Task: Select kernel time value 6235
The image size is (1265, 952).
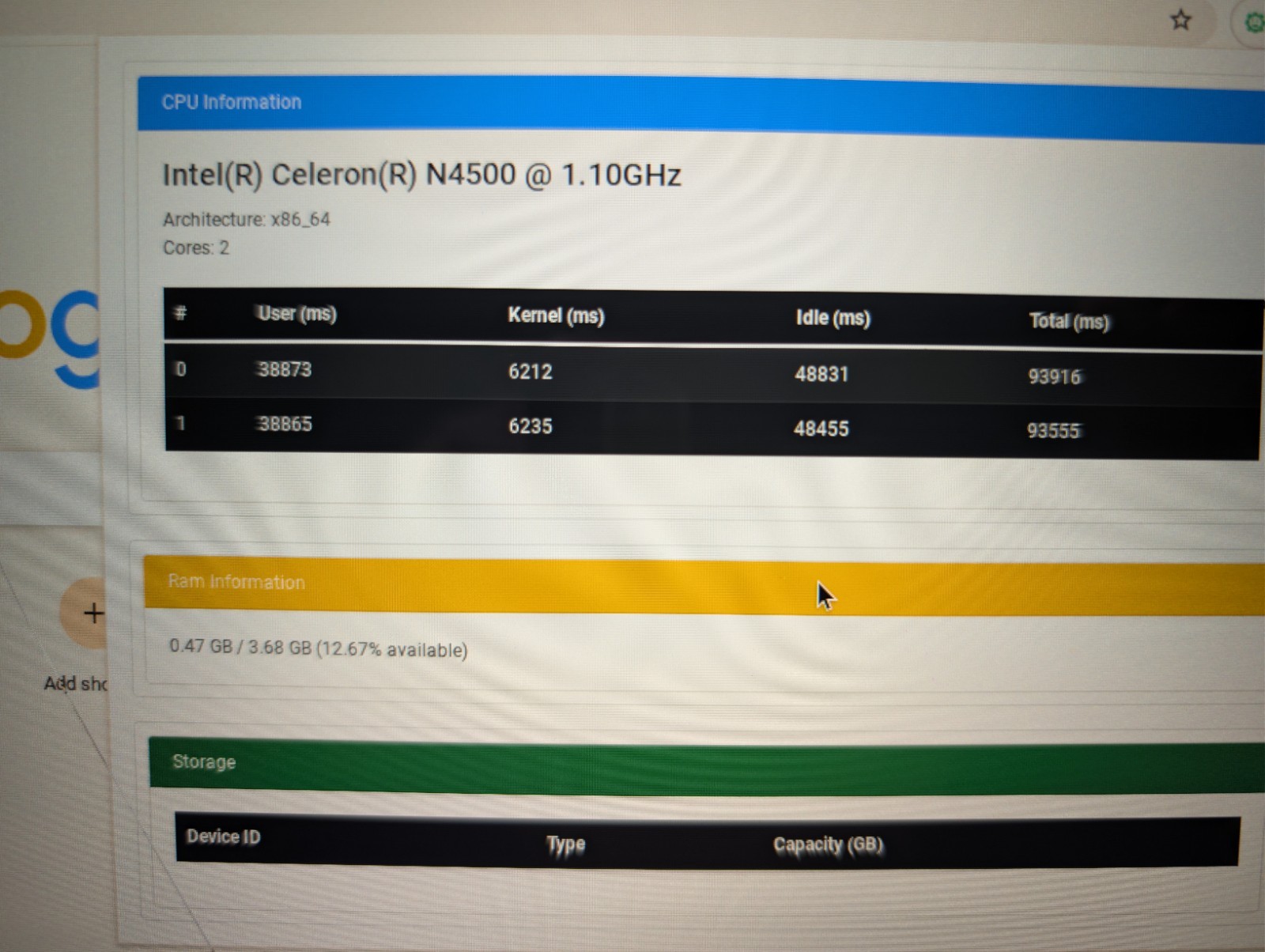Action: tap(530, 426)
